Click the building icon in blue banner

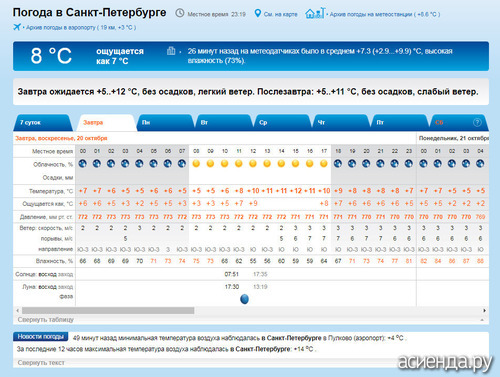(171, 51)
